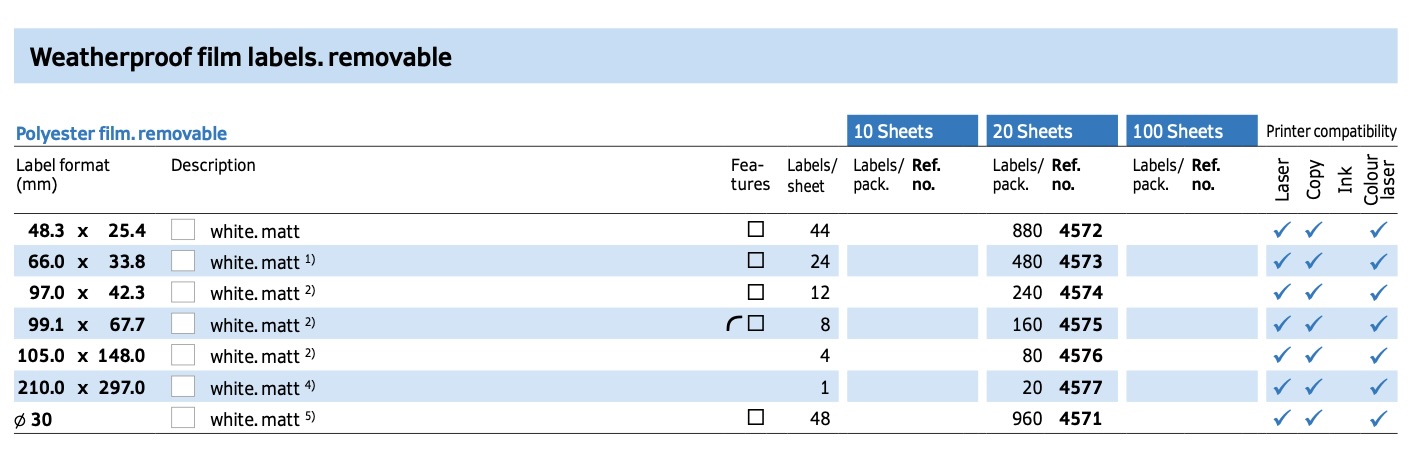
Task: Click the white color swatch for 97.0 x 42.3
Action: [183, 292]
